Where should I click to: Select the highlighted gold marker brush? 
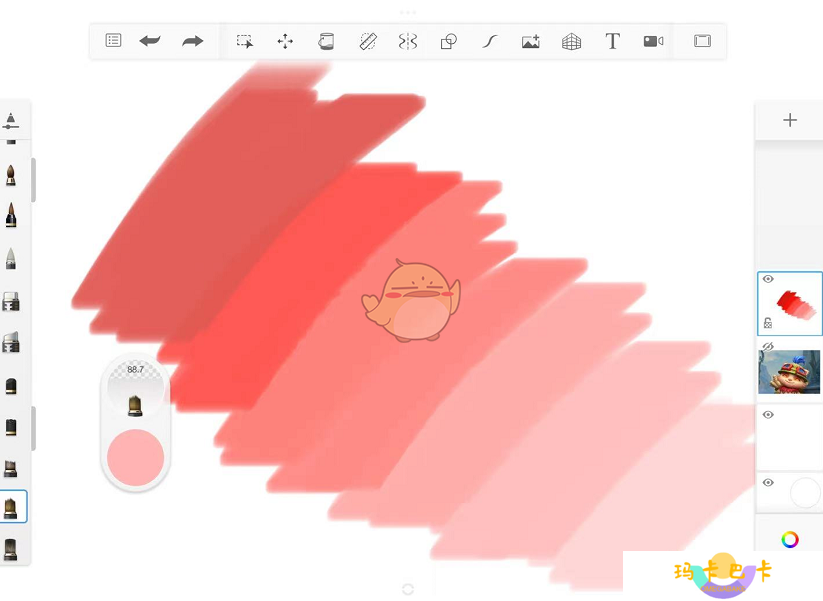tap(12, 507)
